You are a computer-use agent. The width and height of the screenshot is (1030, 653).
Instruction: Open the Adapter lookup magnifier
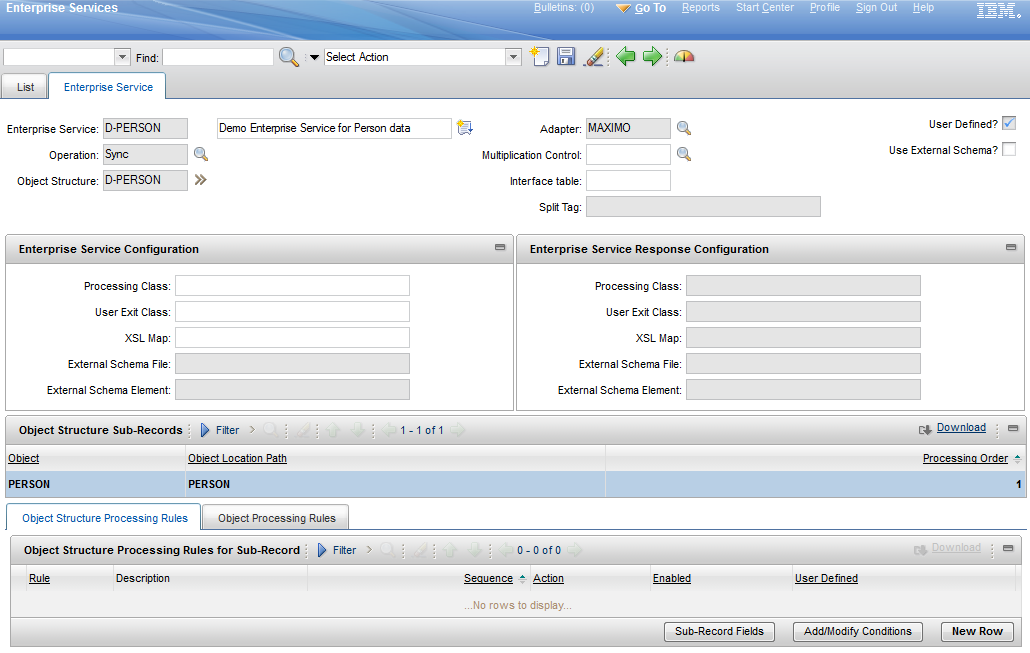coord(684,128)
